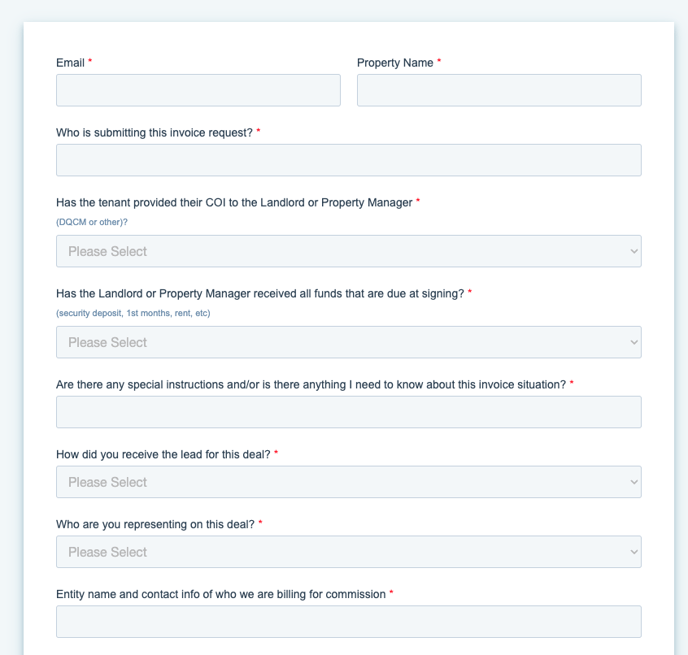Click the "(DQCM or other)?" helper text
Viewport: 688px width, 655px height.
(x=92, y=222)
